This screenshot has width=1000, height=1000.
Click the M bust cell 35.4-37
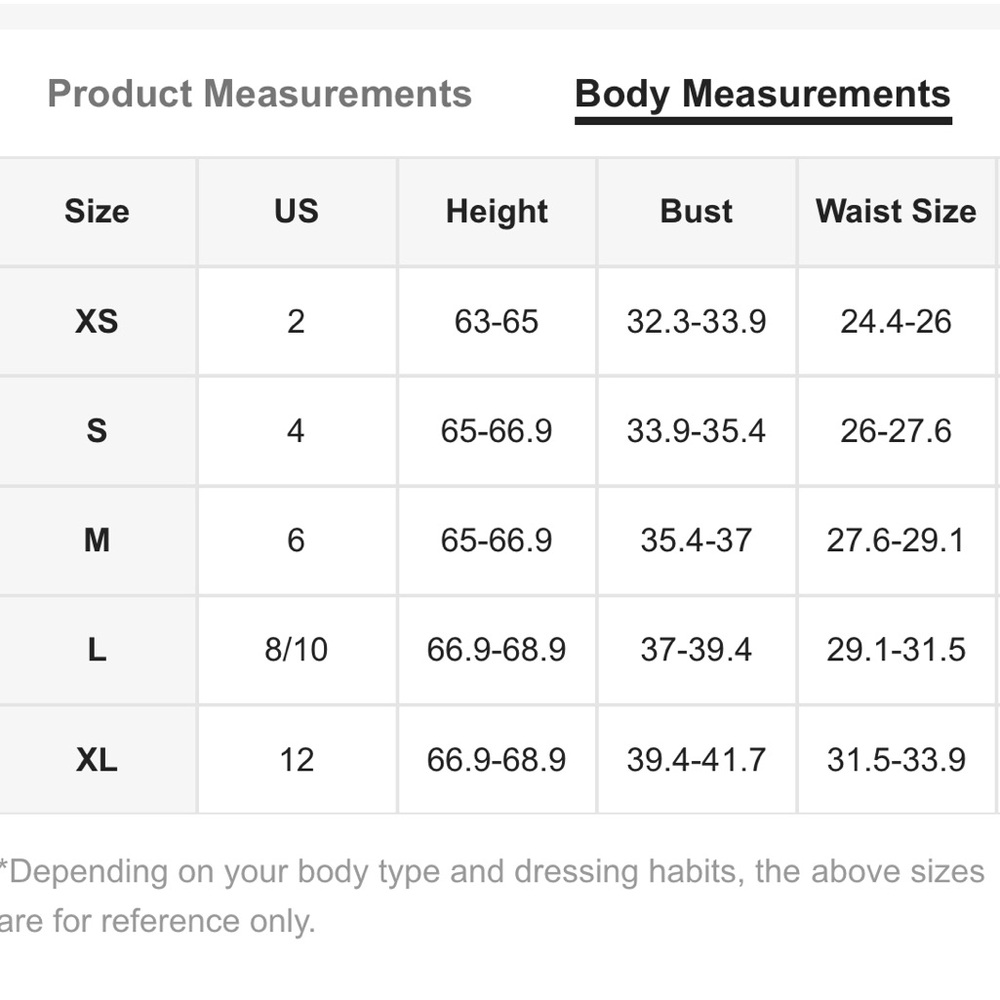click(x=696, y=540)
